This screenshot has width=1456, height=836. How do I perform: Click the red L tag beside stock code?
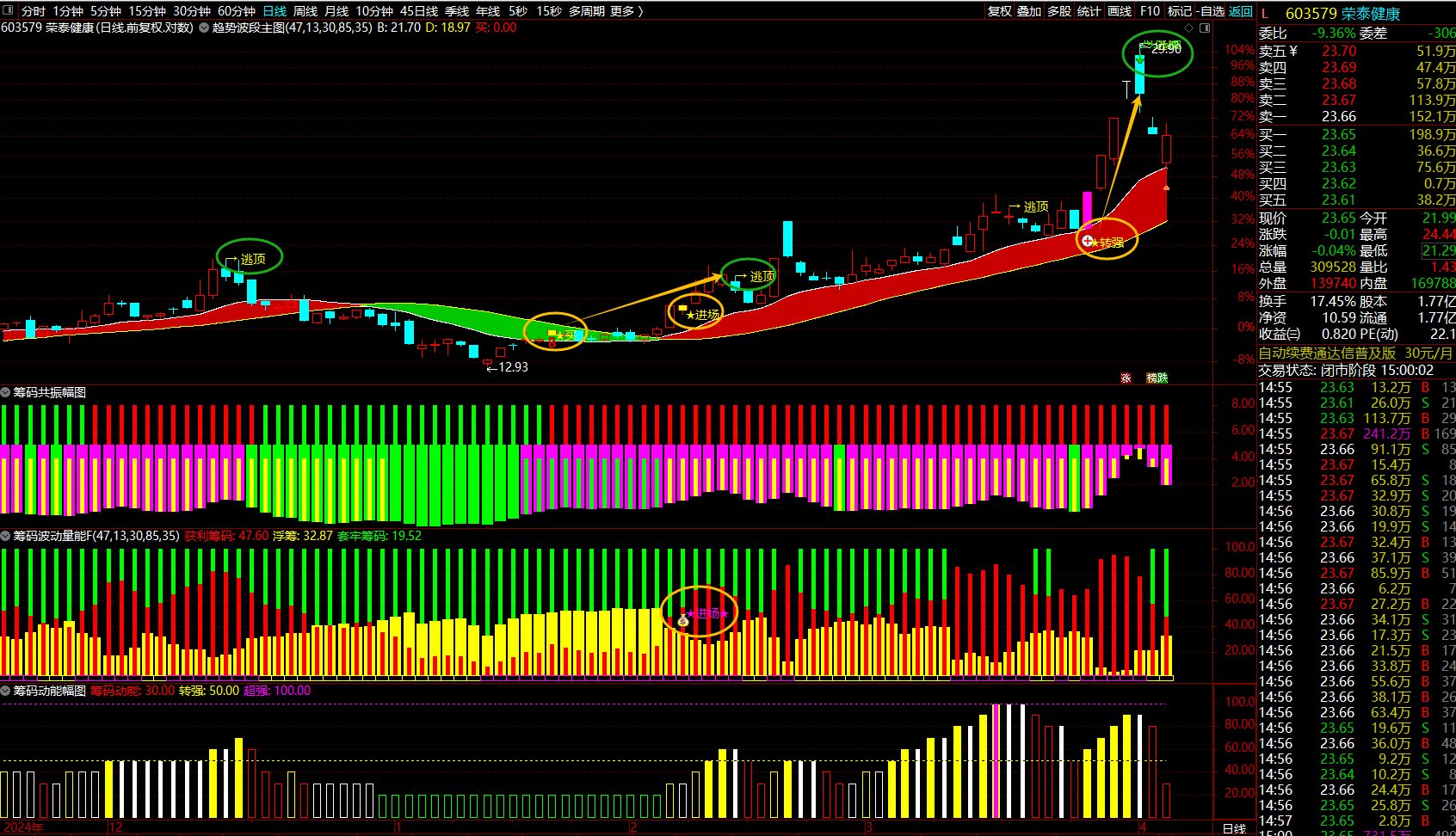coord(1266,13)
